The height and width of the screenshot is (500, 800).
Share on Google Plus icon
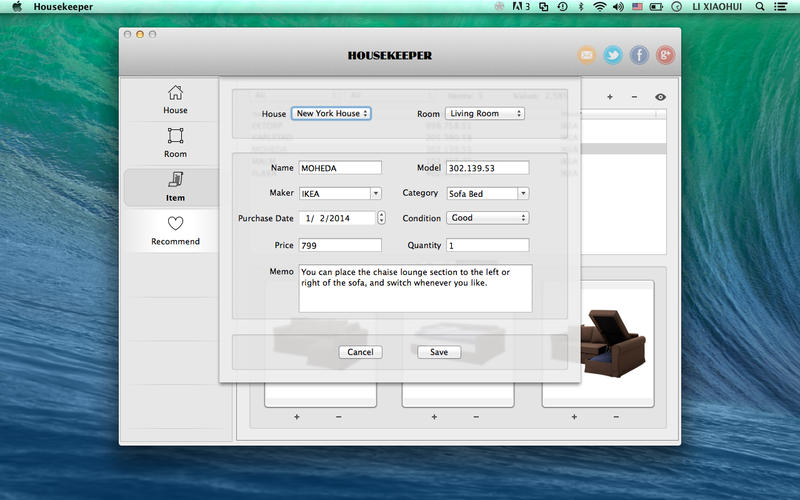point(665,55)
